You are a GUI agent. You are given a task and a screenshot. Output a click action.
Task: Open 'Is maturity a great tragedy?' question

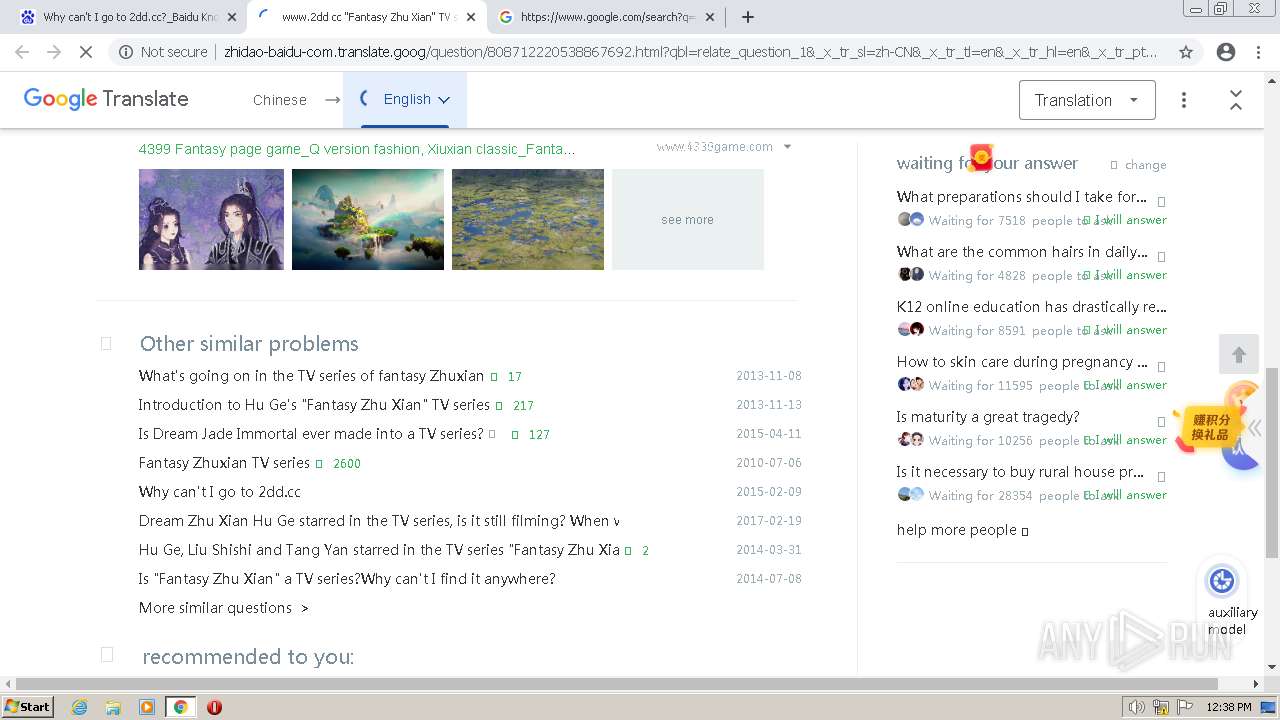(988, 417)
